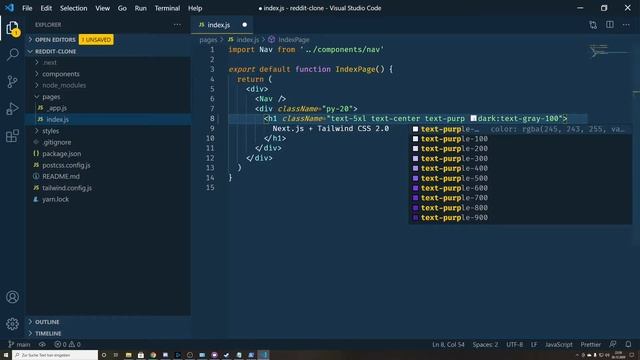The height and width of the screenshot is (360, 640).
Task: Select index.js in the file tree
Action: click(108, 119)
